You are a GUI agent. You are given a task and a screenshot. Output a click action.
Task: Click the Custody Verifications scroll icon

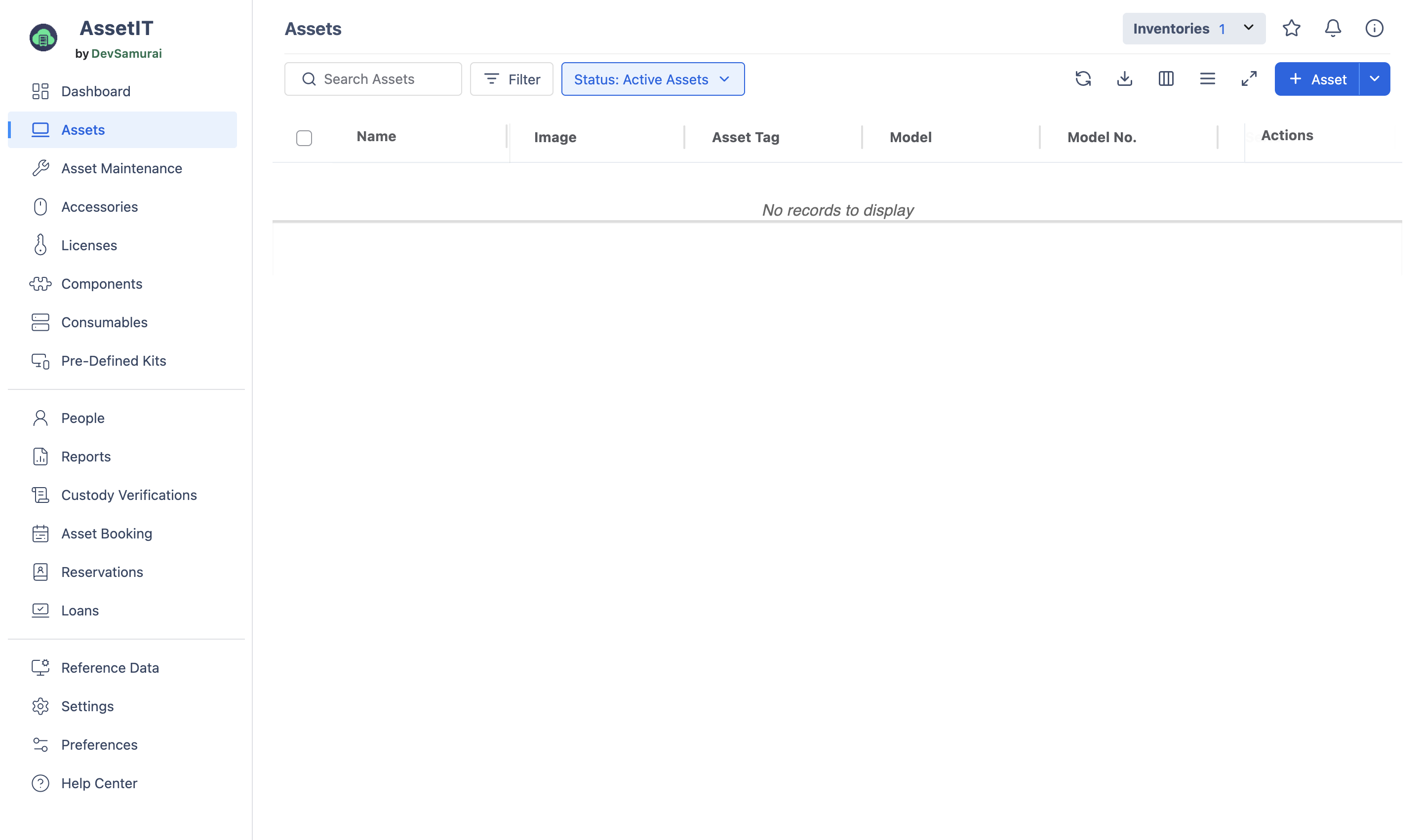coord(40,495)
